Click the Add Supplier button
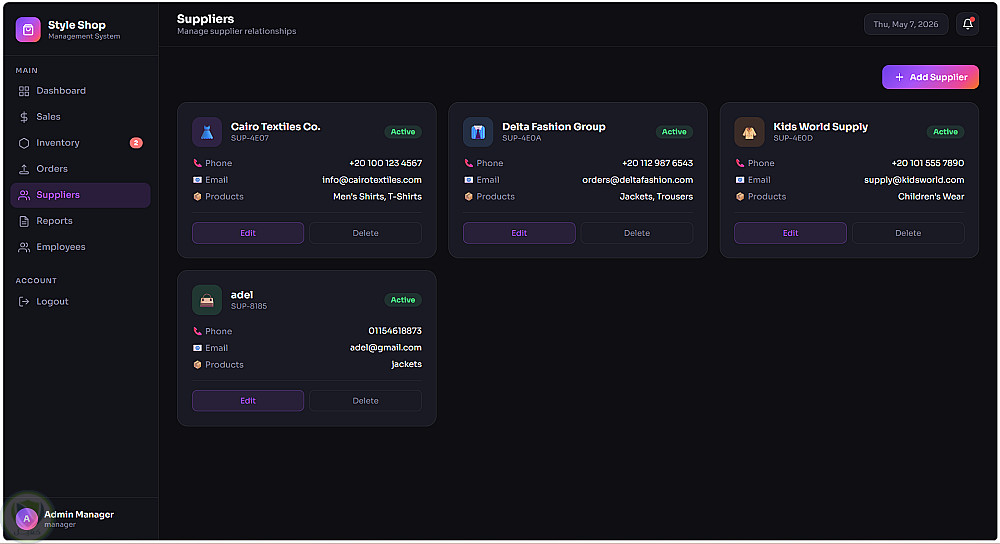 click(x=930, y=77)
